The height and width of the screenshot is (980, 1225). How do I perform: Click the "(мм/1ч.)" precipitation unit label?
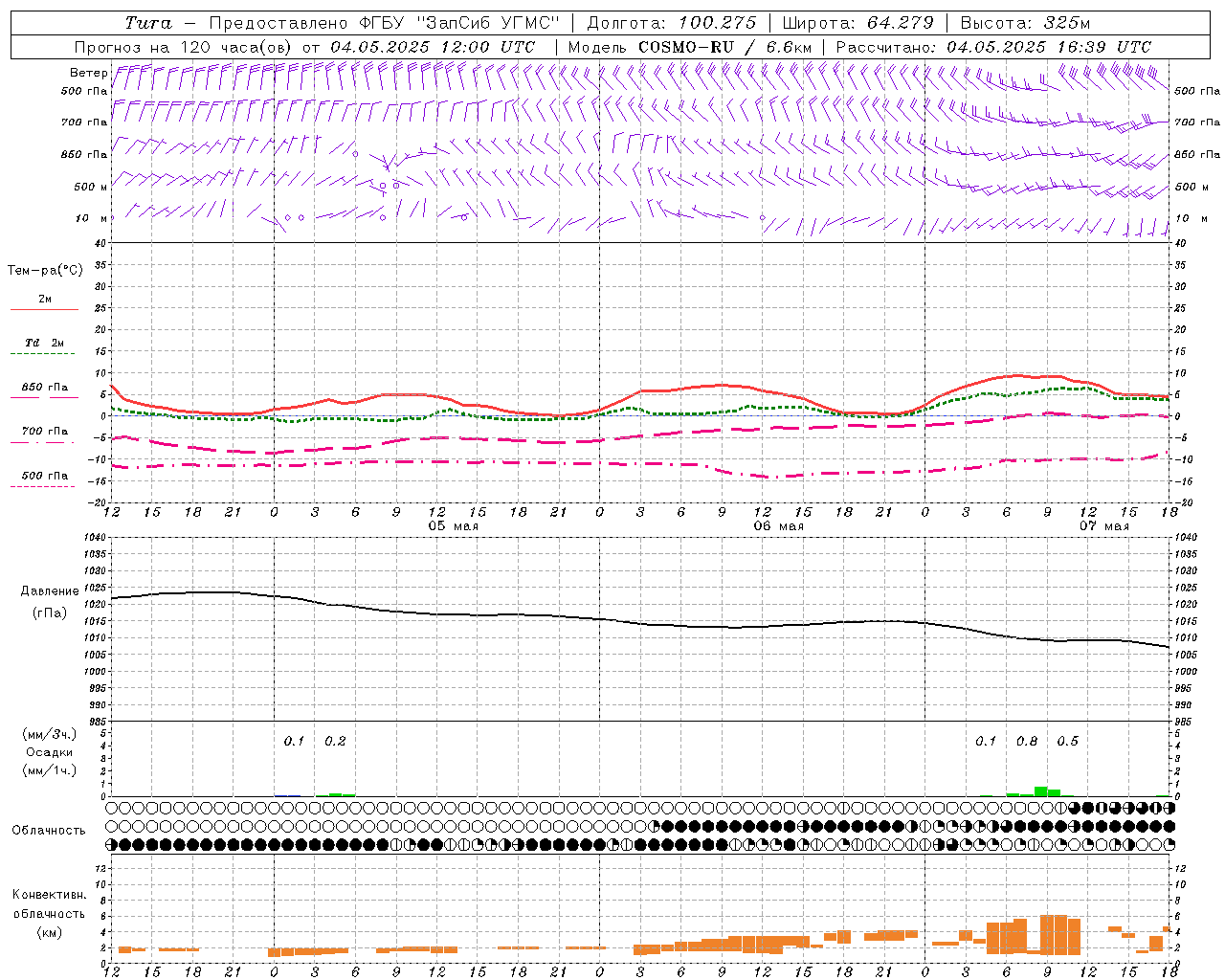click(x=50, y=770)
